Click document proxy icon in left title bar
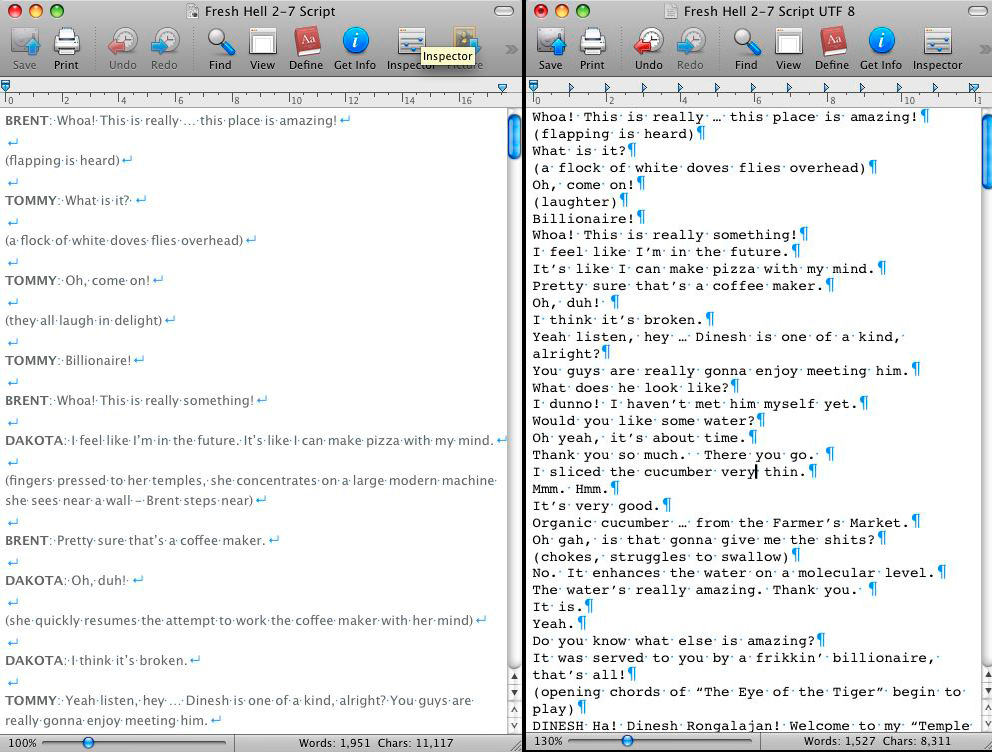This screenshot has height=752, width=992. click(193, 11)
